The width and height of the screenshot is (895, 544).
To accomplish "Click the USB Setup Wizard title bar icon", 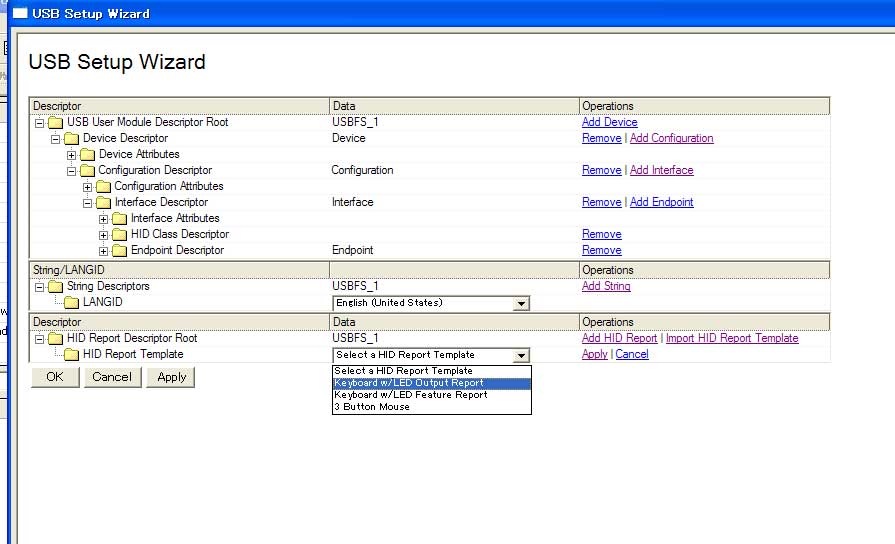I will (x=20, y=14).
